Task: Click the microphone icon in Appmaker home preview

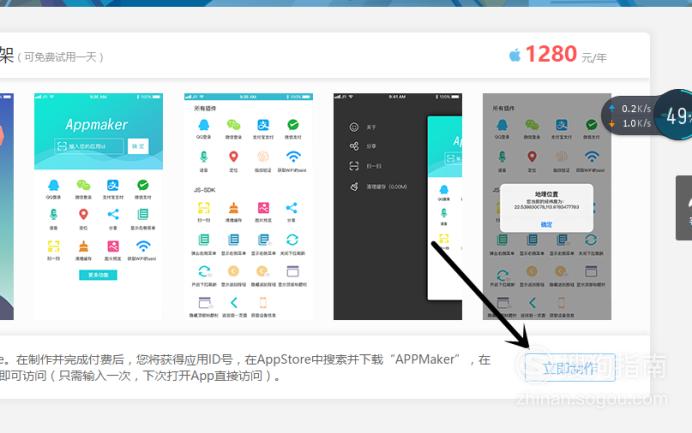Action: (x=53, y=215)
